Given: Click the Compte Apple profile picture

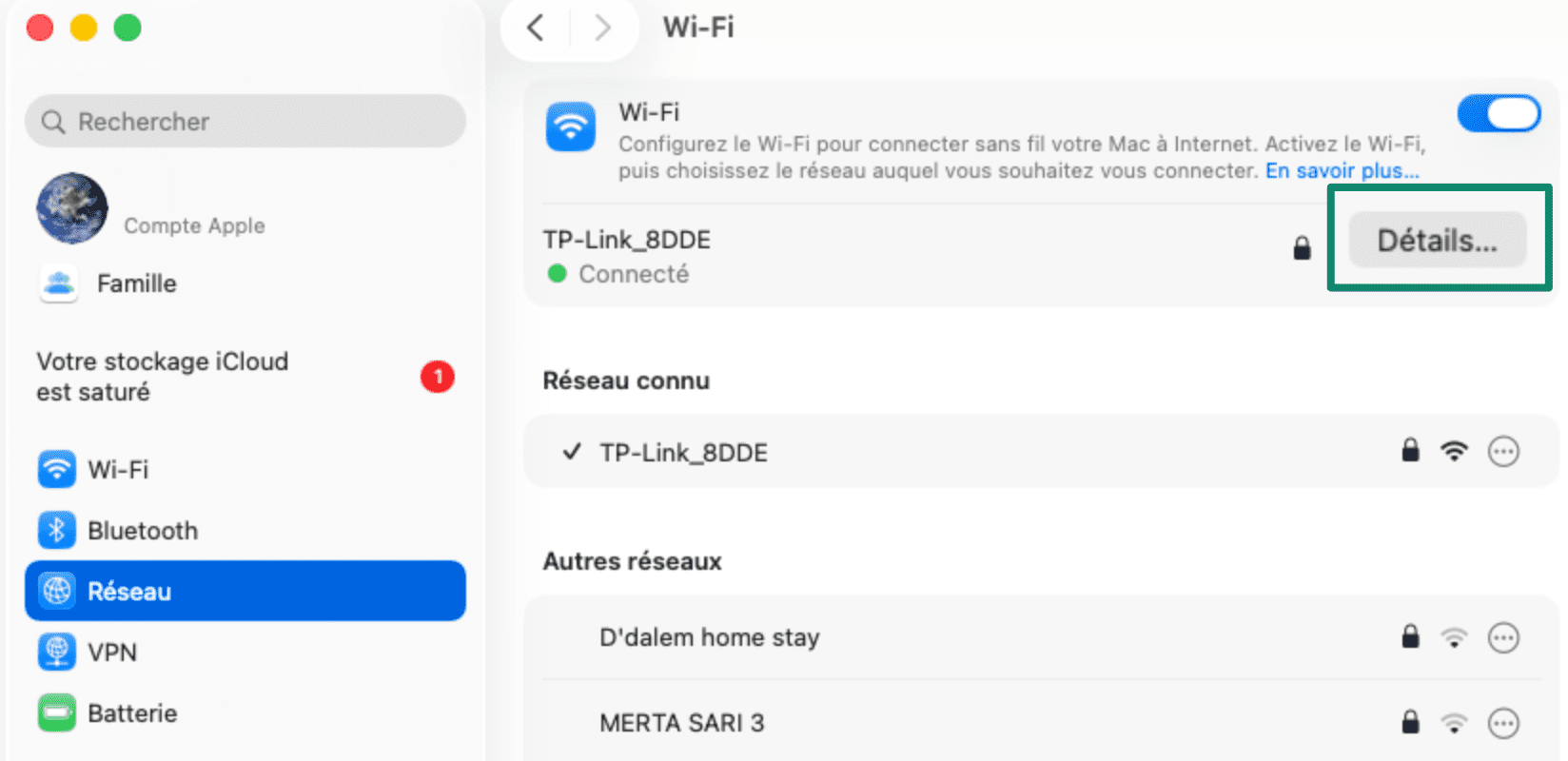Looking at the screenshot, I should (x=71, y=208).
